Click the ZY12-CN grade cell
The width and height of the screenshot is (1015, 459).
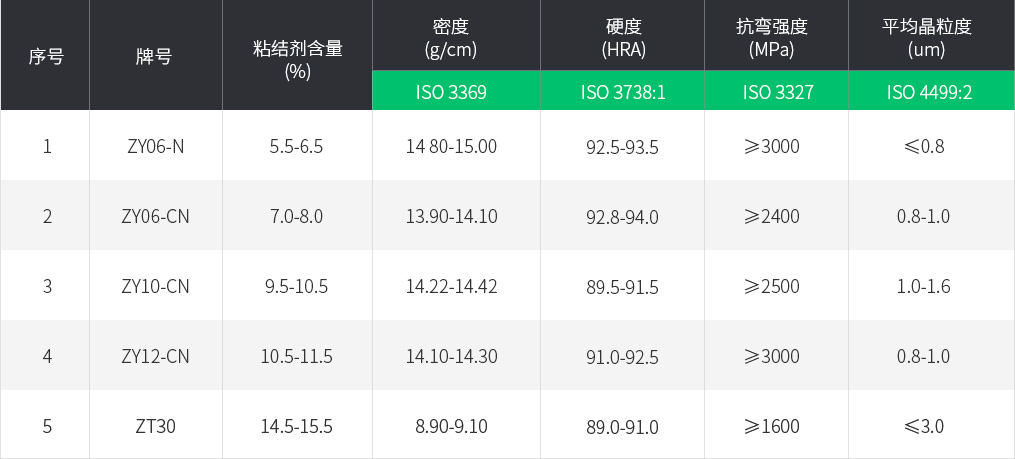point(155,357)
